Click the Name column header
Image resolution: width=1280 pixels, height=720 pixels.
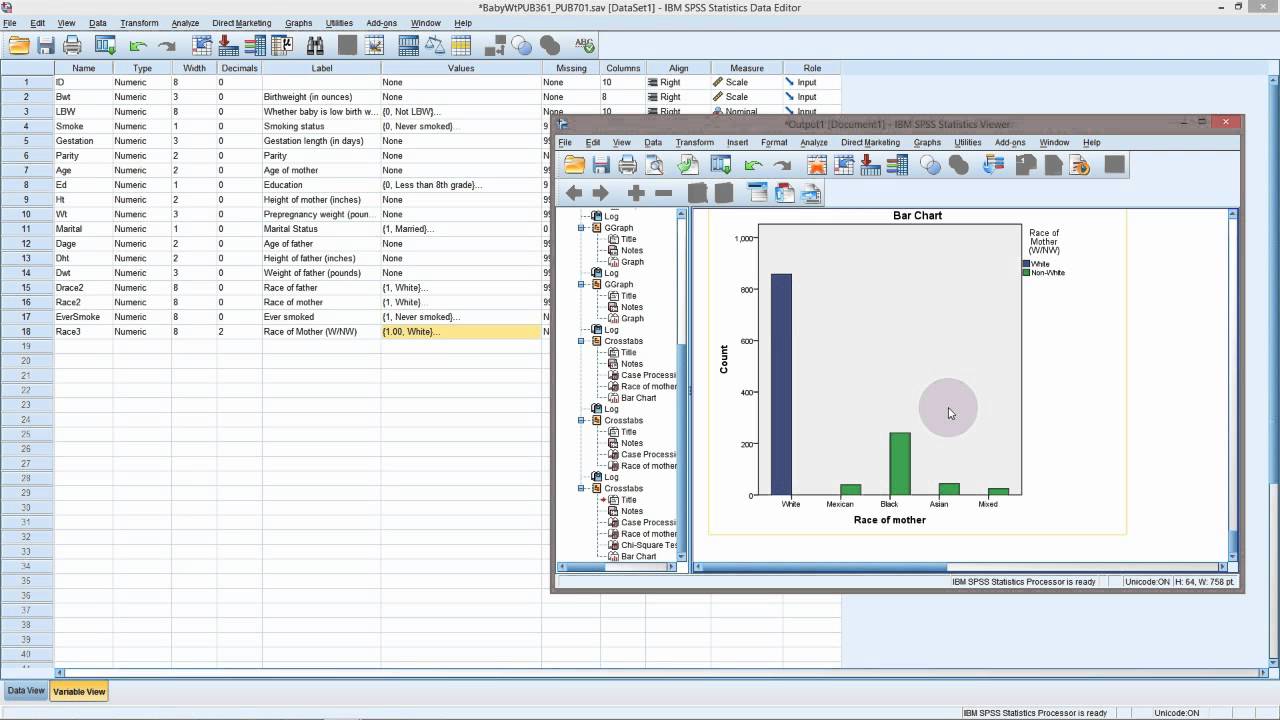click(x=84, y=68)
